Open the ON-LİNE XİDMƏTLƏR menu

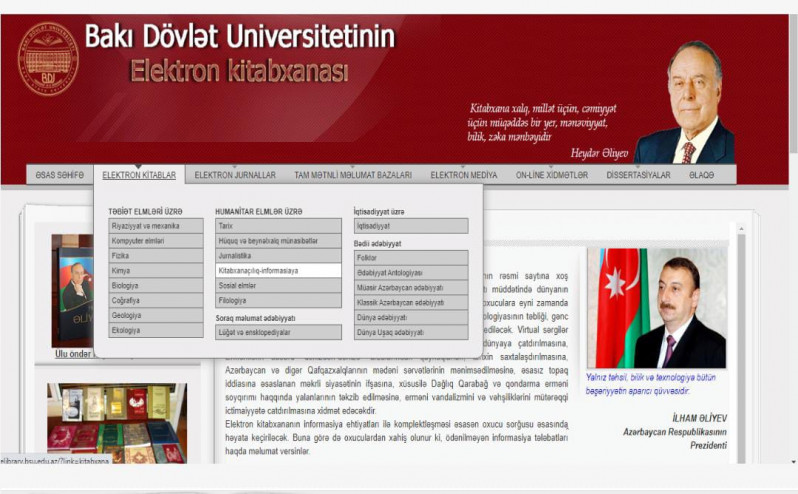tap(552, 175)
